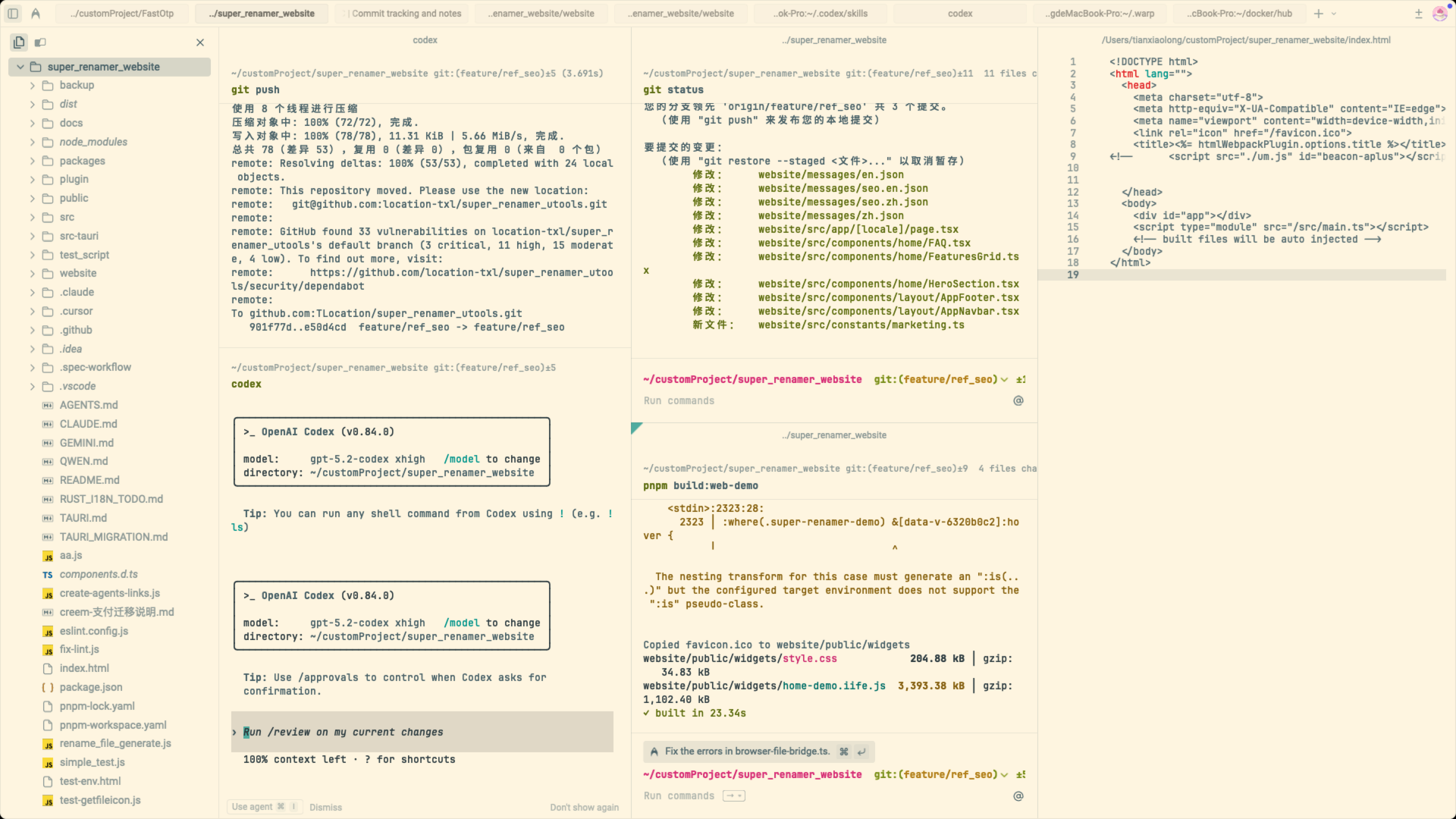
Task: Close the file tree sidebar panel
Action: coord(200,42)
